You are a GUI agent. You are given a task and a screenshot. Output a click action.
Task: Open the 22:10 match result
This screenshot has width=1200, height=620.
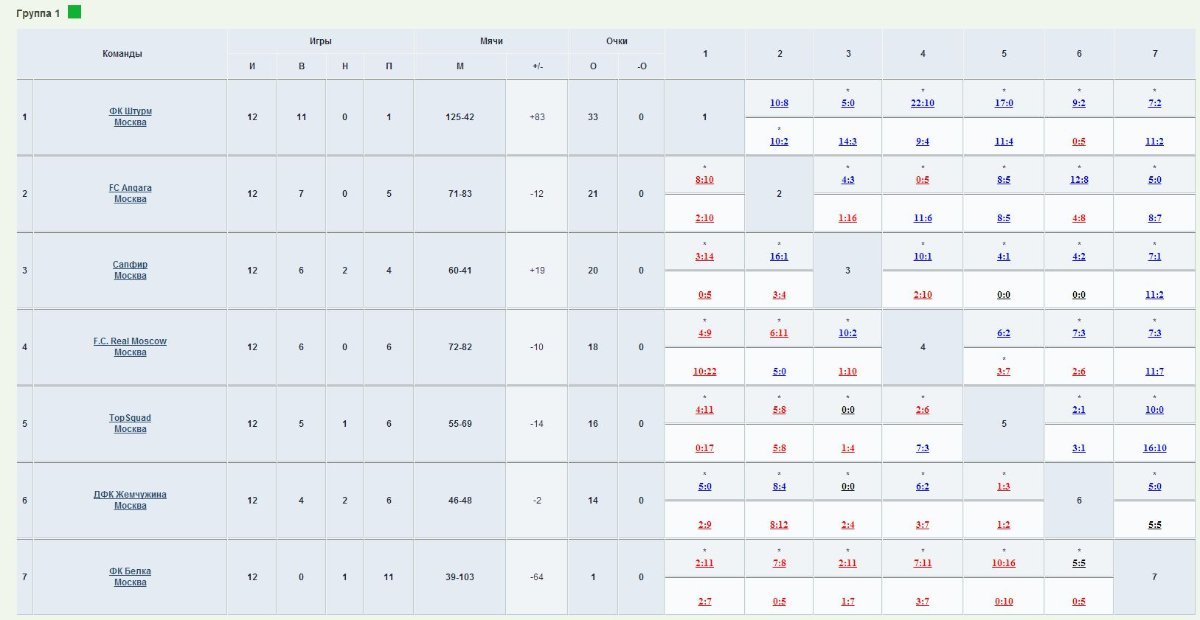922,103
